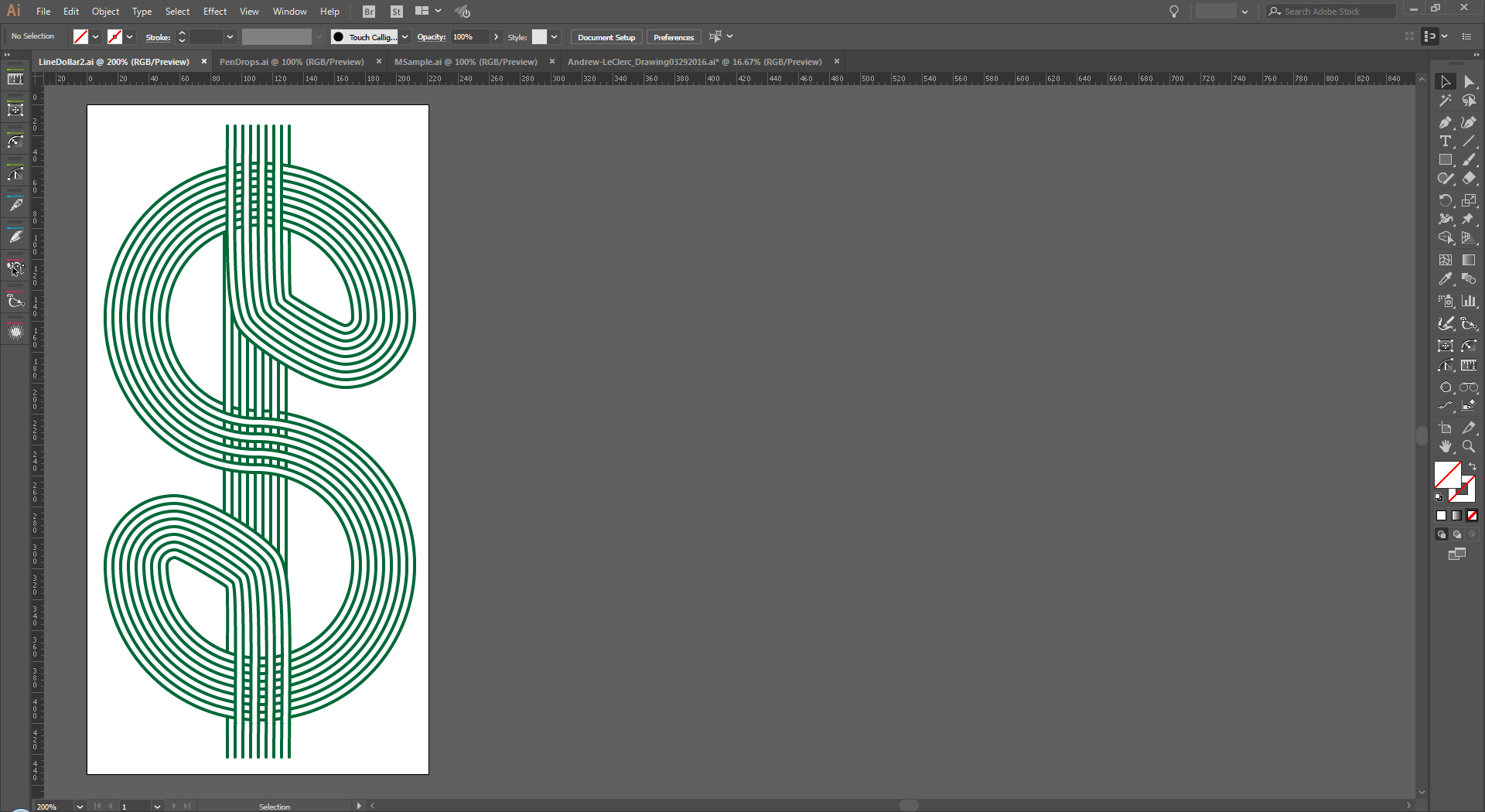This screenshot has width=1485, height=812.
Task: Set paint mode to Gradient
Action: pyautogui.click(x=1456, y=516)
